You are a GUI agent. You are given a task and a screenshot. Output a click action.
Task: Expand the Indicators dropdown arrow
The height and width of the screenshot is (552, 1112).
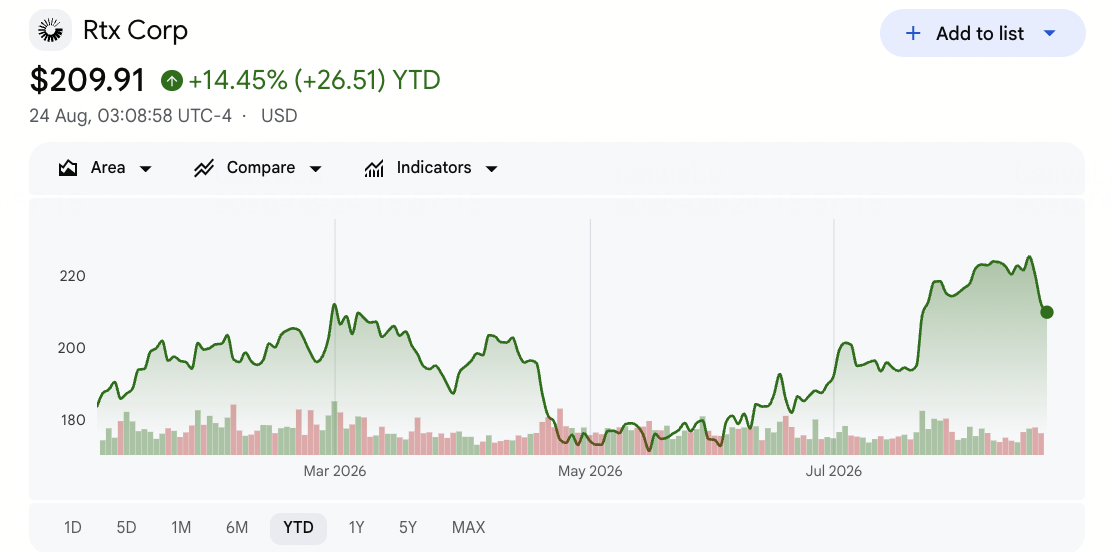[491, 169]
